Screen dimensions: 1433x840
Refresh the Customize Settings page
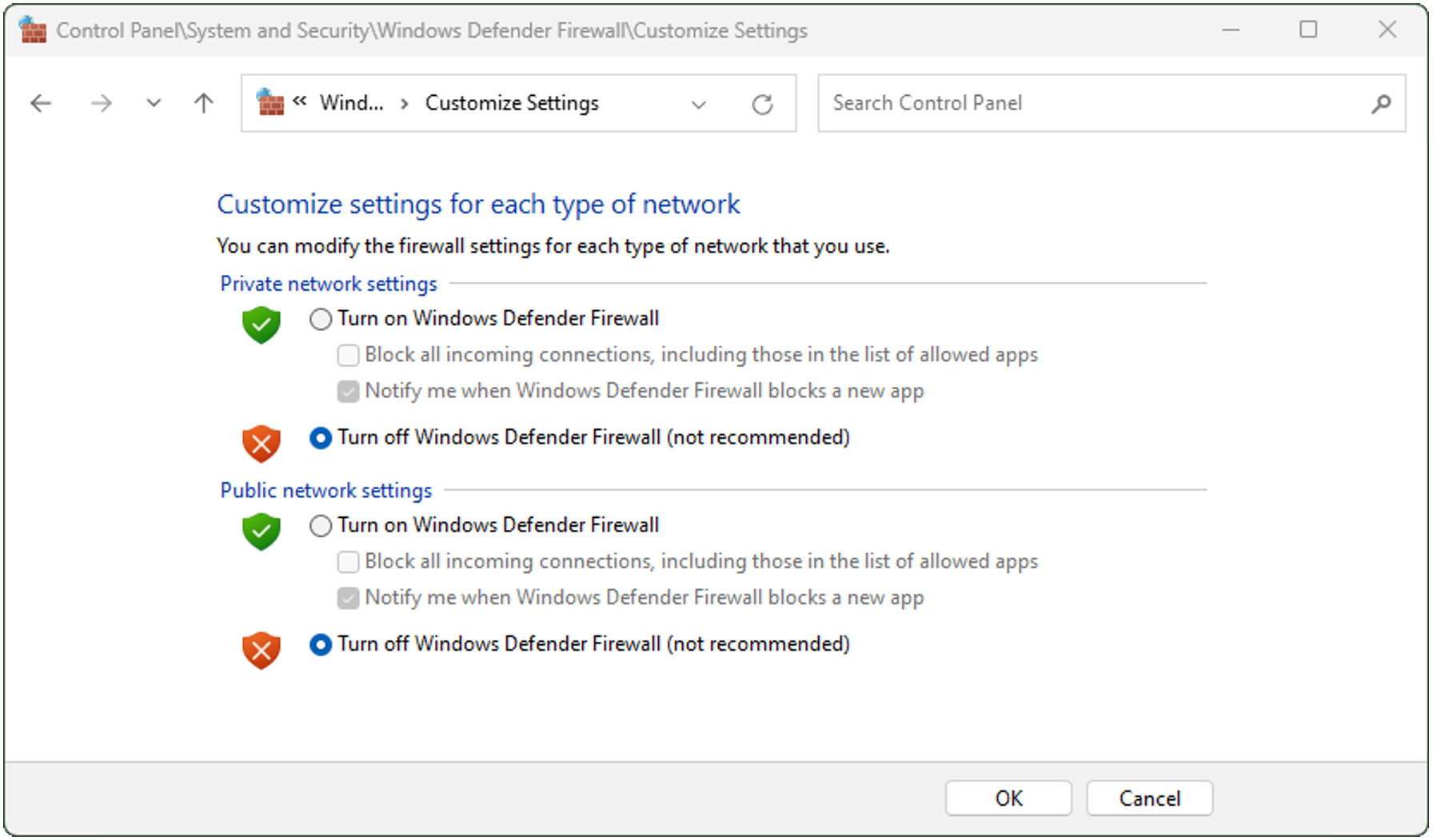coord(762,104)
